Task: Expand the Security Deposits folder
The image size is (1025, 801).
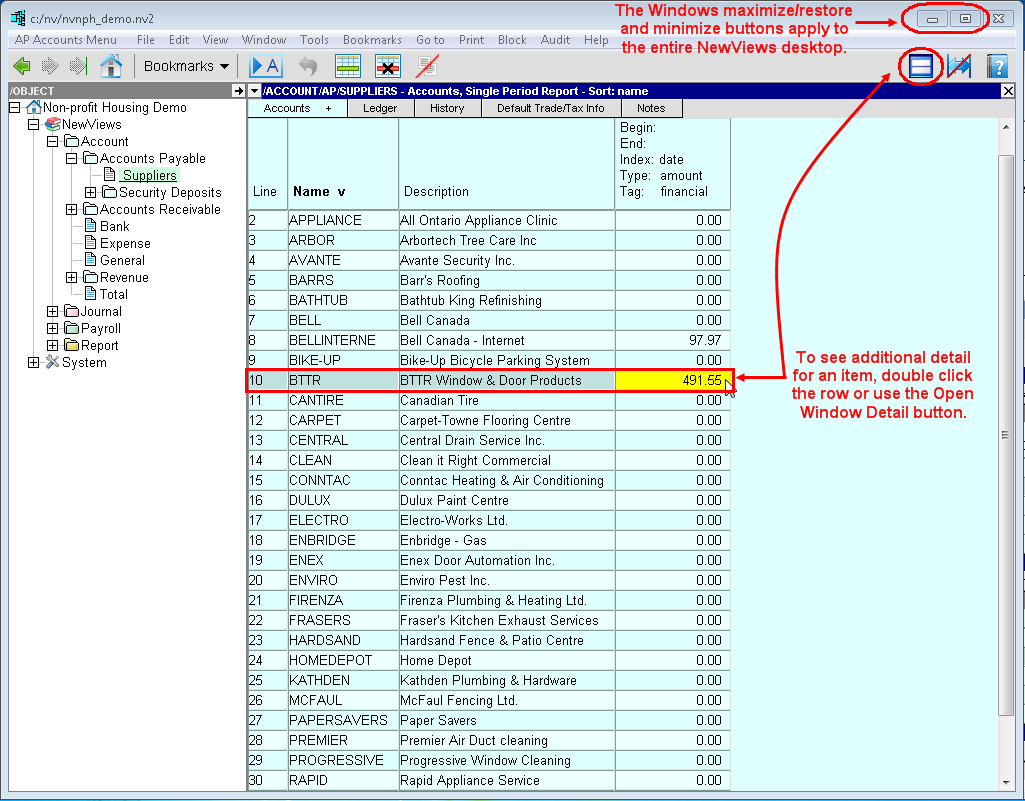Action: (90, 193)
